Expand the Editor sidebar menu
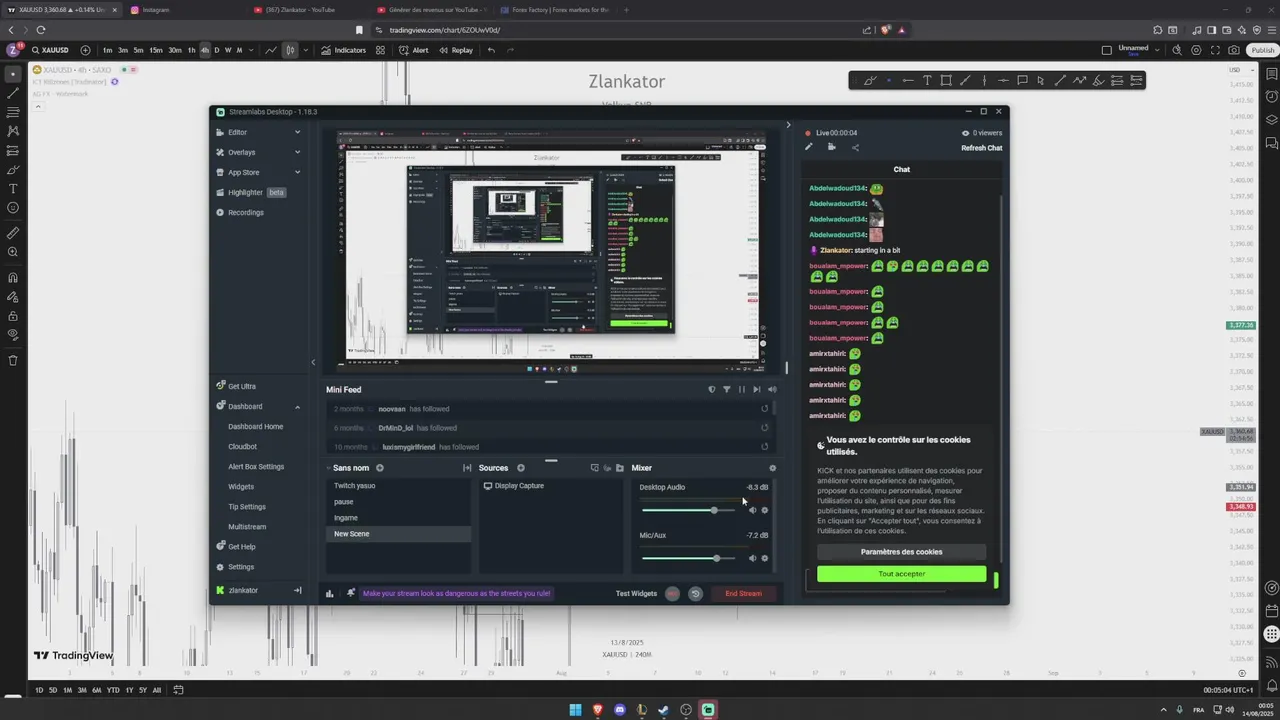Image resolution: width=1280 pixels, height=720 pixels. [x=258, y=132]
